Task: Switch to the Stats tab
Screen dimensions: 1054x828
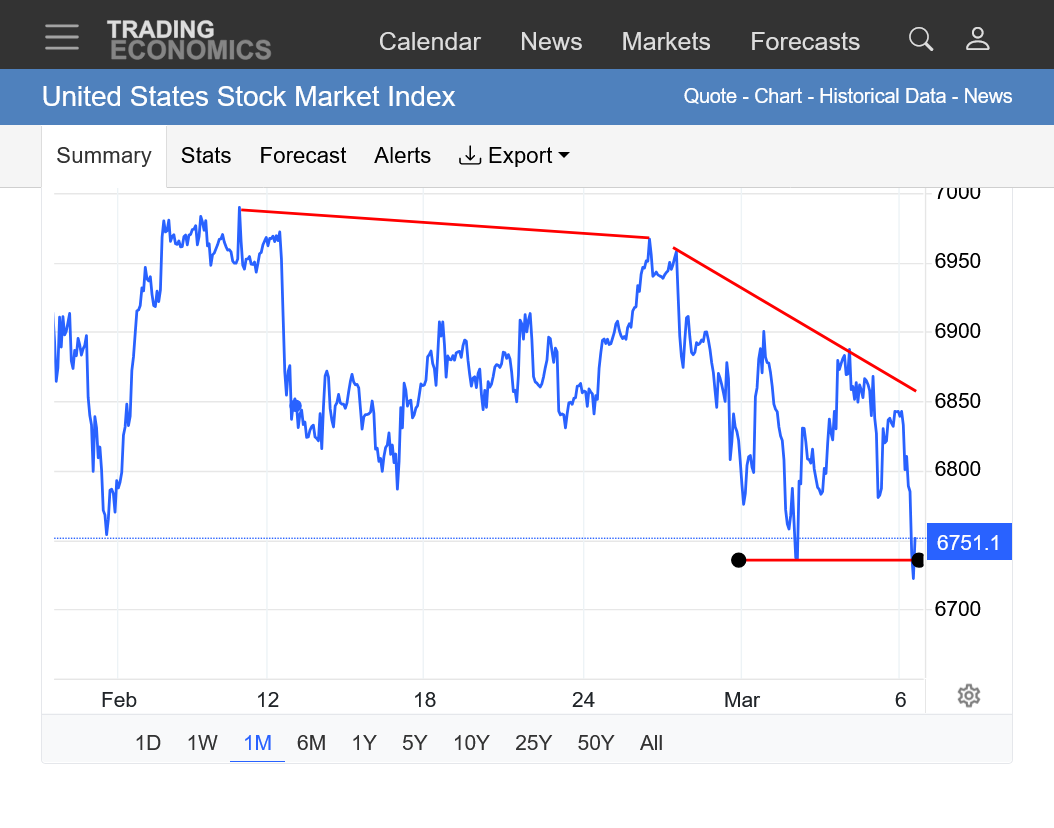Action: tap(206, 156)
